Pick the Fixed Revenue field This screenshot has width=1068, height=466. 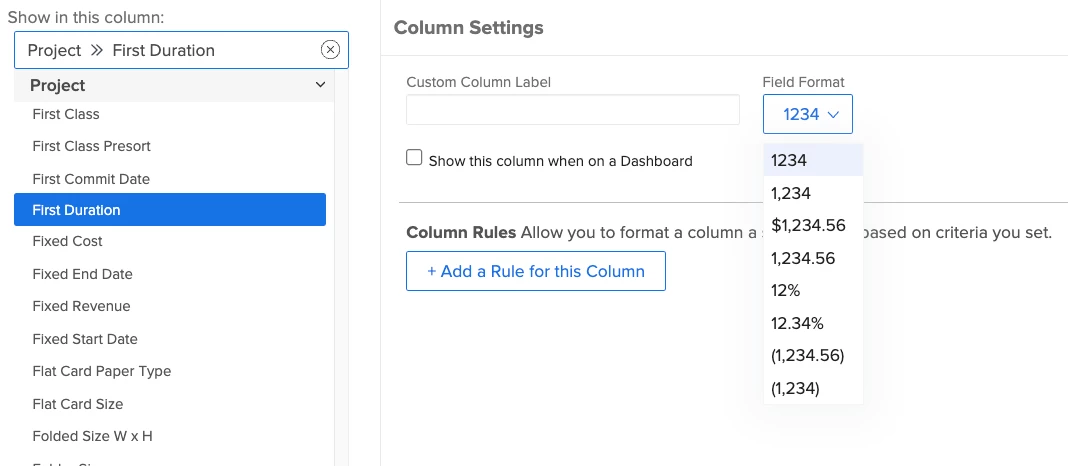[x=81, y=306]
